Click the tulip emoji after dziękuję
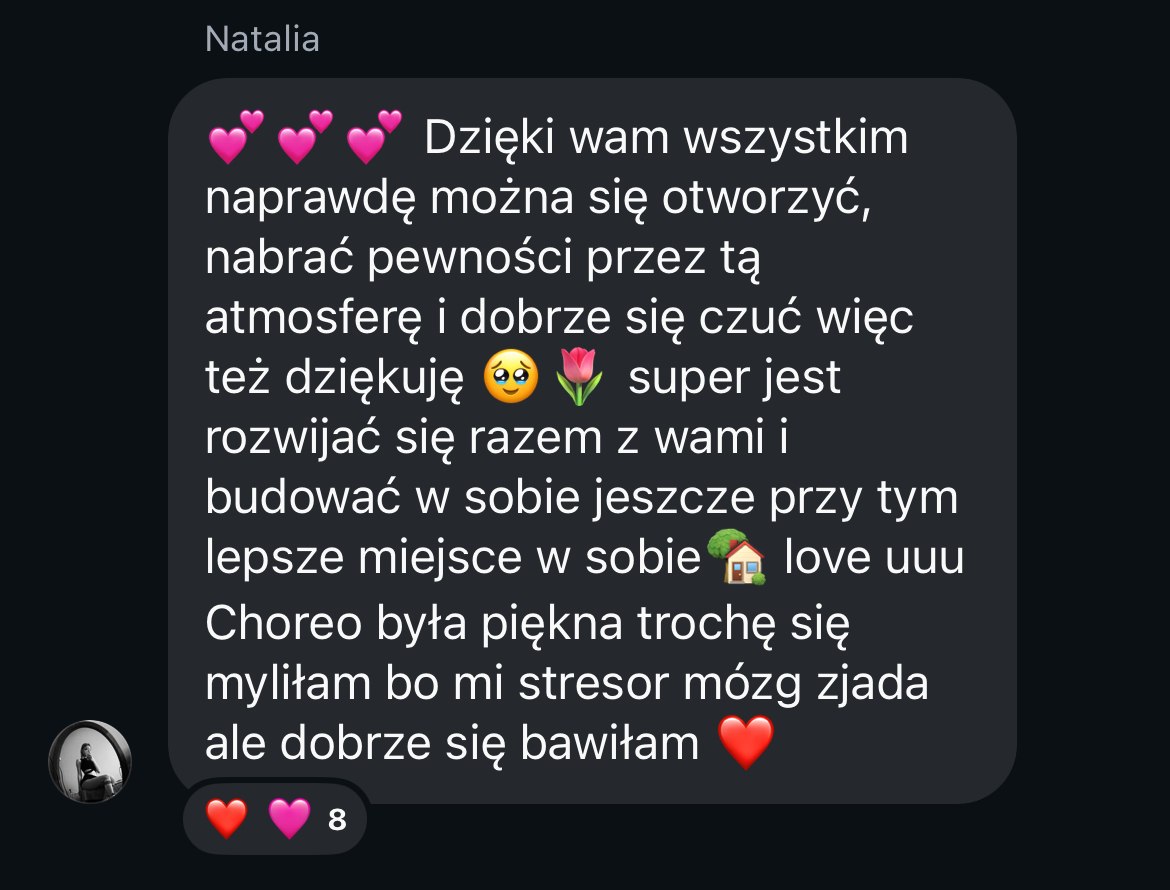 (580, 377)
